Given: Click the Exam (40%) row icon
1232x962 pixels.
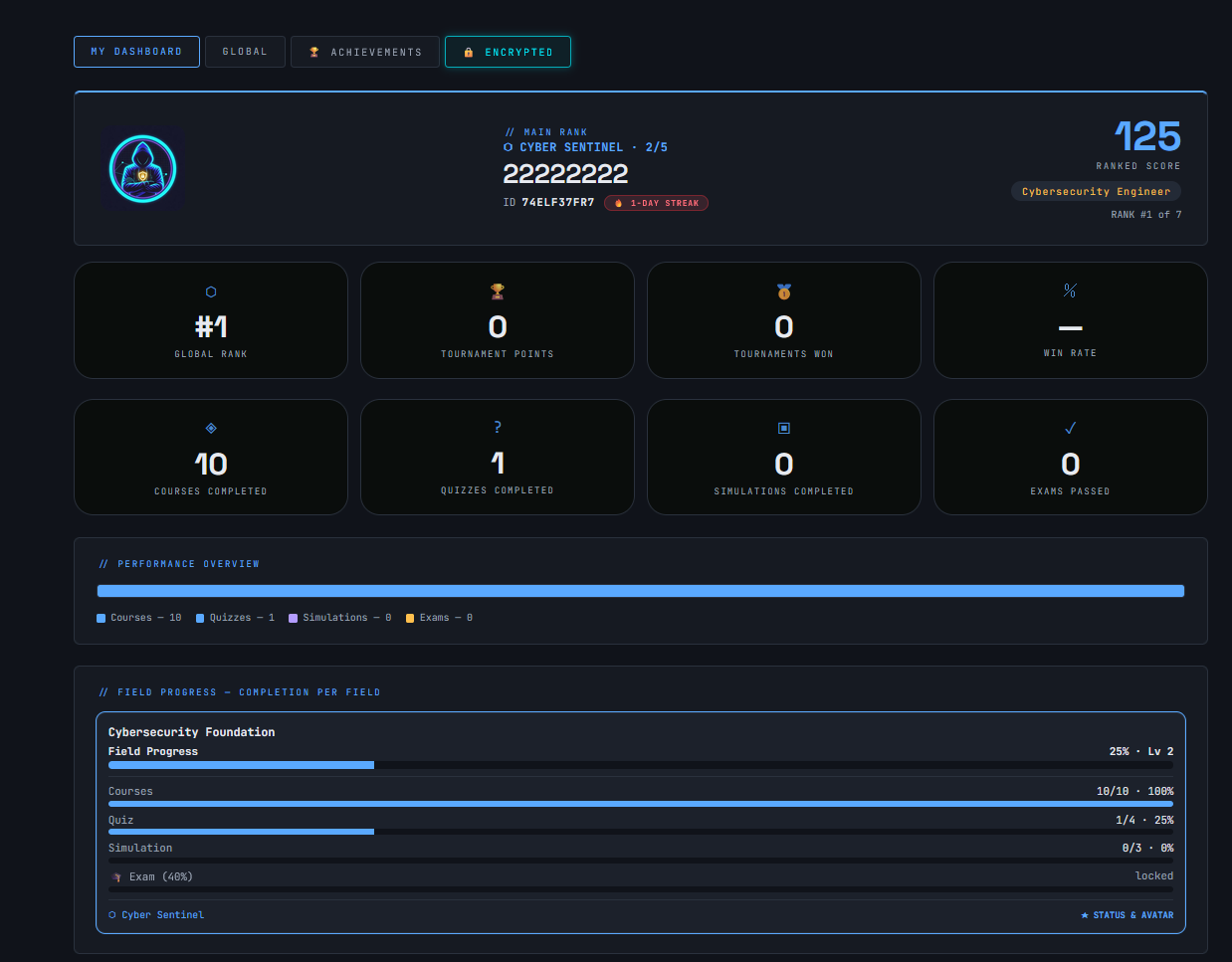Looking at the screenshot, I should (117, 876).
